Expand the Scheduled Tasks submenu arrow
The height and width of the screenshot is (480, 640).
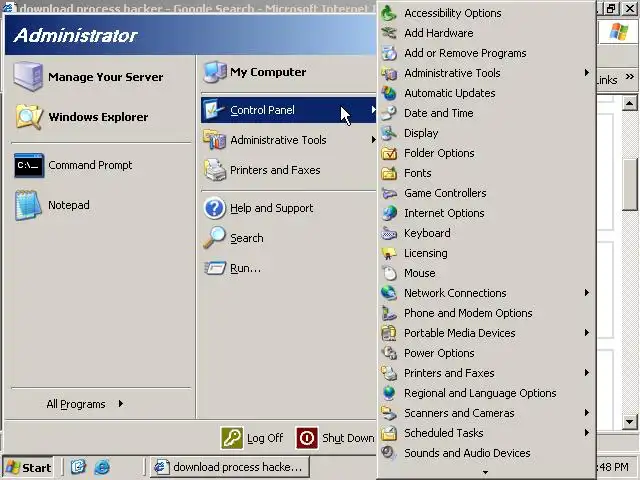coord(587,433)
